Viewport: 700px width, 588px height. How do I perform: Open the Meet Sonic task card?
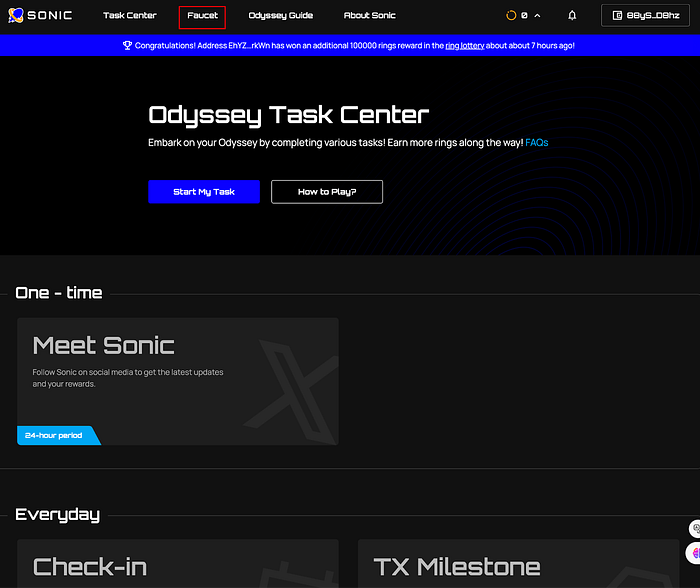(x=178, y=381)
